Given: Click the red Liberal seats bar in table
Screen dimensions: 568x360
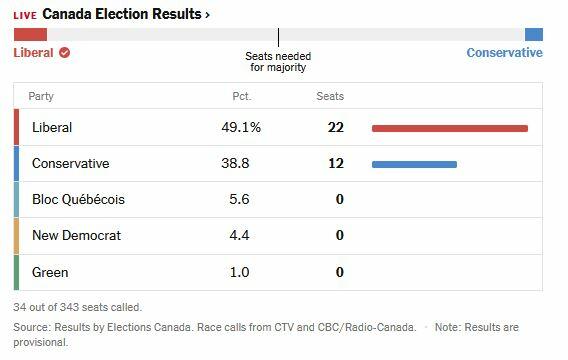Looking at the screenshot, I should pyautogui.click(x=450, y=128).
